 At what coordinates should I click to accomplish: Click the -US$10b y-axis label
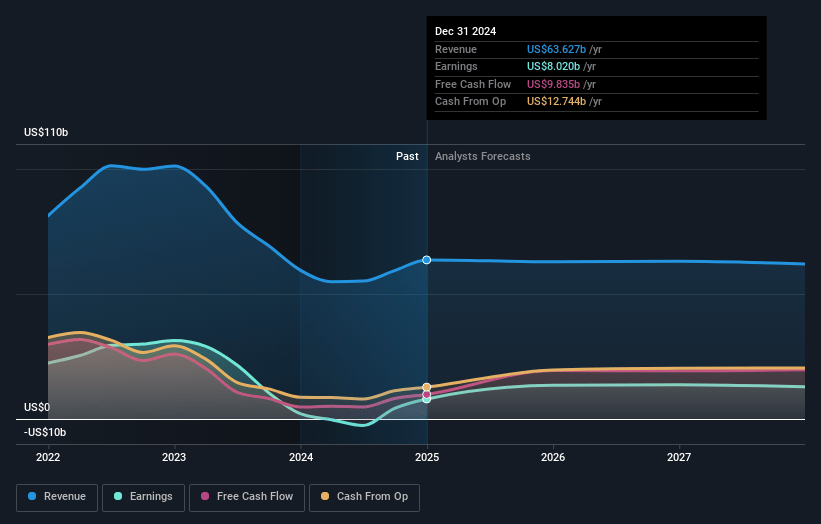click(x=45, y=432)
